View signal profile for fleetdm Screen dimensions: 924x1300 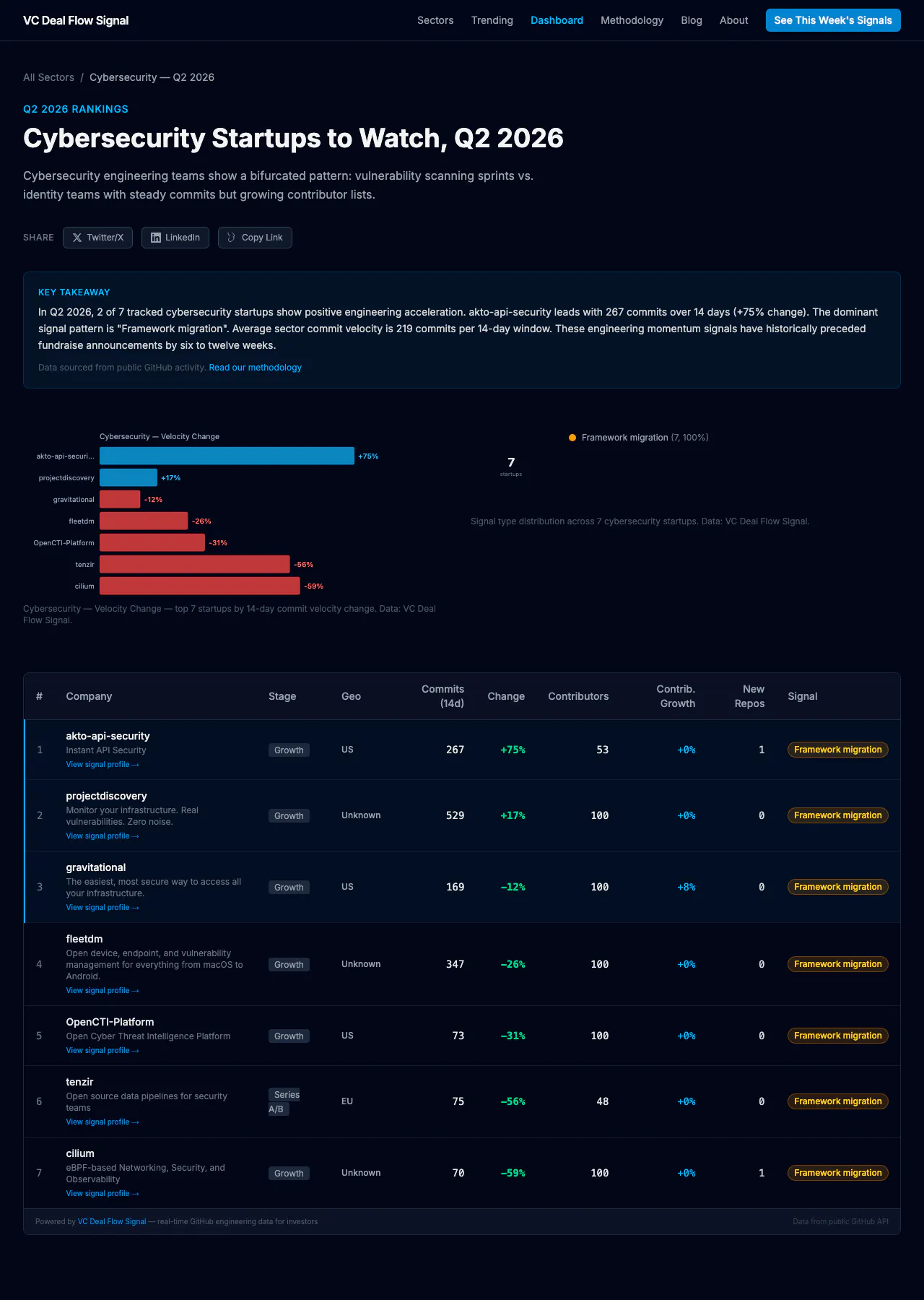pyautogui.click(x=103, y=990)
